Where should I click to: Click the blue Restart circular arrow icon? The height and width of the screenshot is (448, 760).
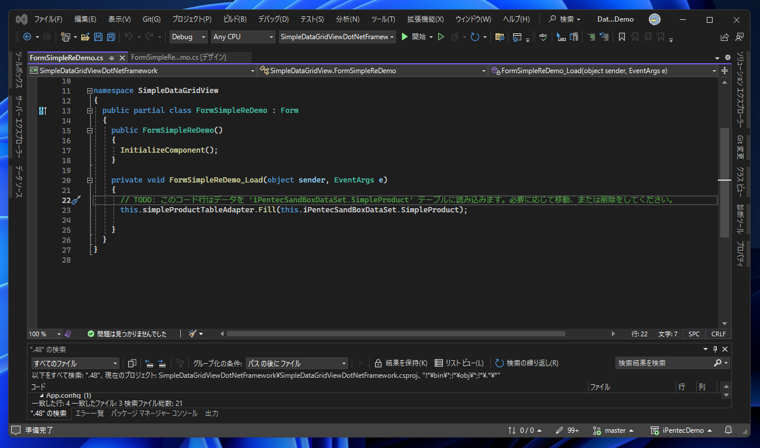pyautogui.click(x=475, y=37)
